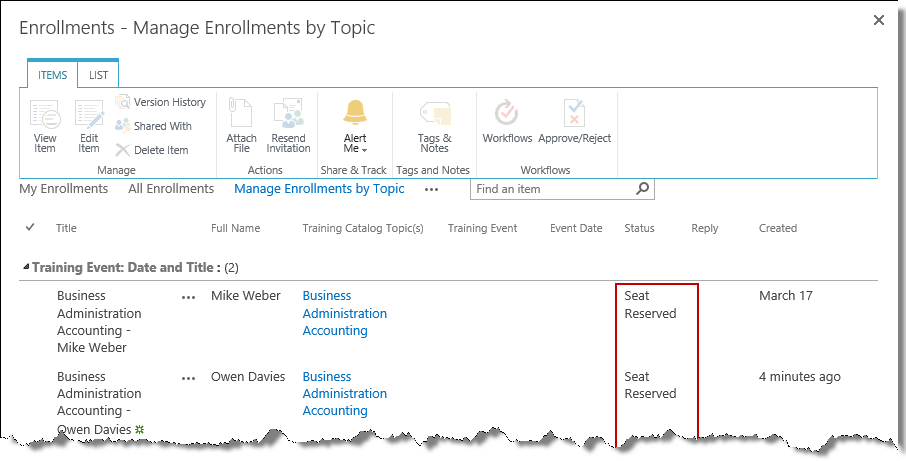Click the new item green star icon
The image size is (906, 461).
pos(139,429)
